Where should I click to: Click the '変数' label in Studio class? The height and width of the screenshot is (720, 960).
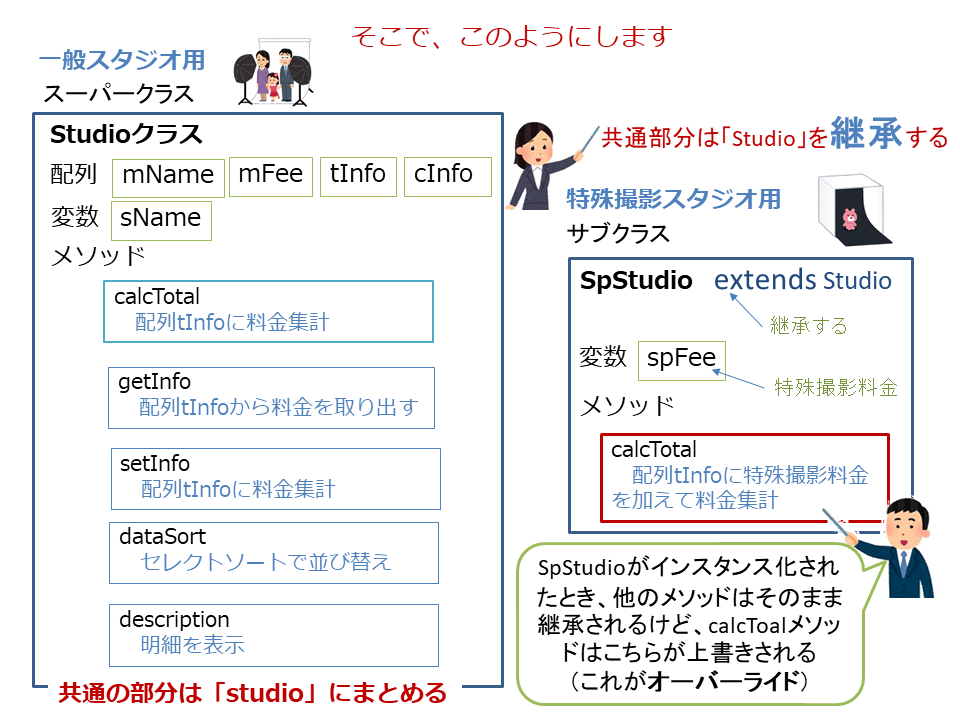pyautogui.click(x=75, y=217)
